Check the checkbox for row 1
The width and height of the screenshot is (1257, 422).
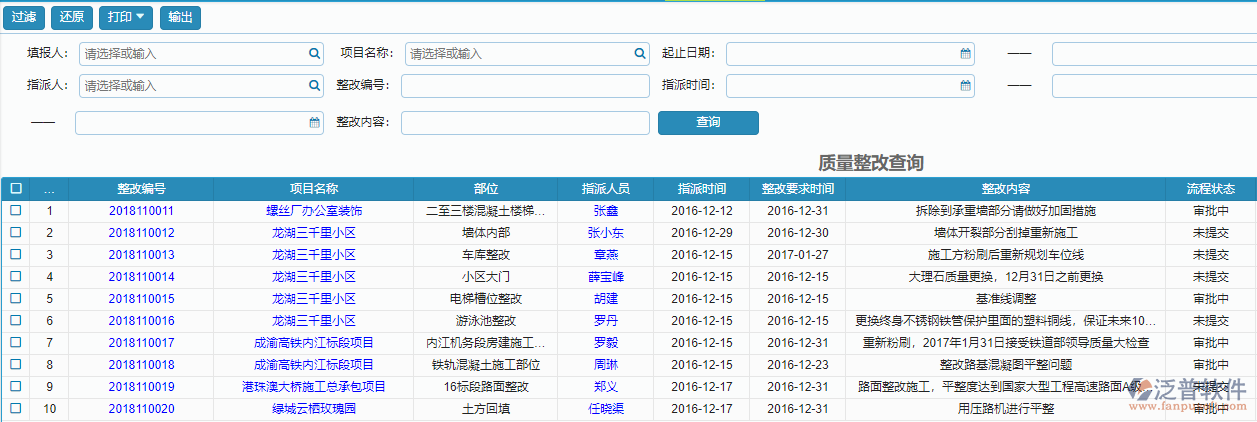15,211
